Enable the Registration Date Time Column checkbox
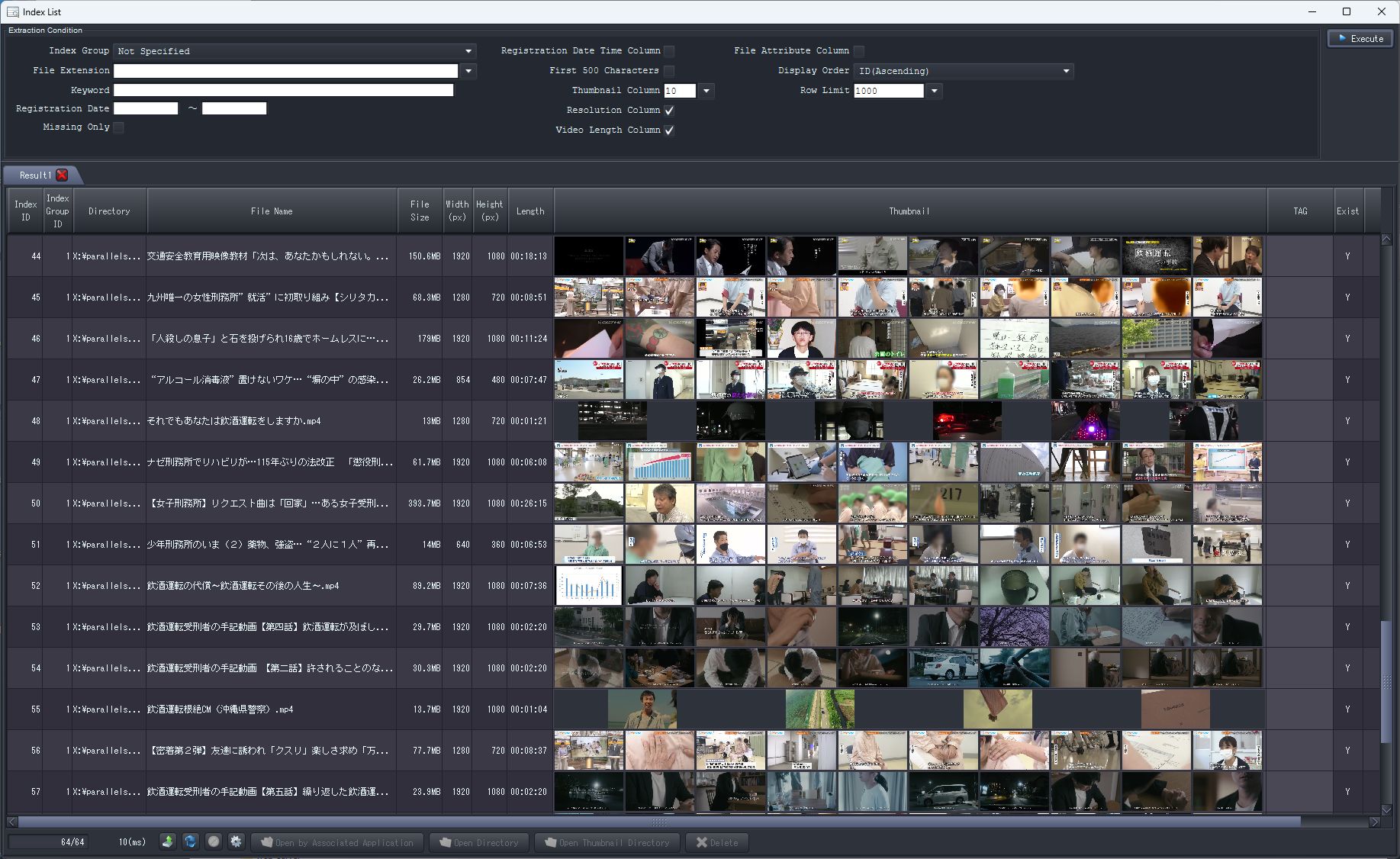 pyautogui.click(x=669, y=51)
